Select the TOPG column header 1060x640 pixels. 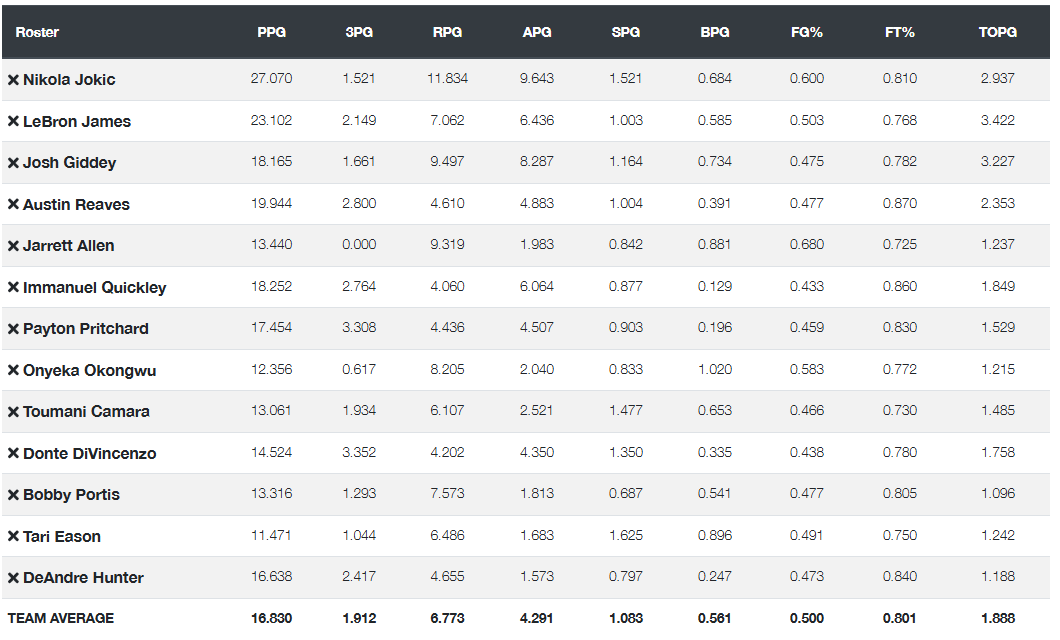997,32
